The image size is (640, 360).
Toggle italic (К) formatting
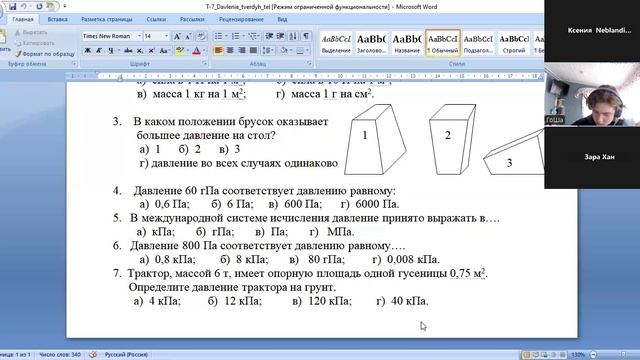point(99,51)
